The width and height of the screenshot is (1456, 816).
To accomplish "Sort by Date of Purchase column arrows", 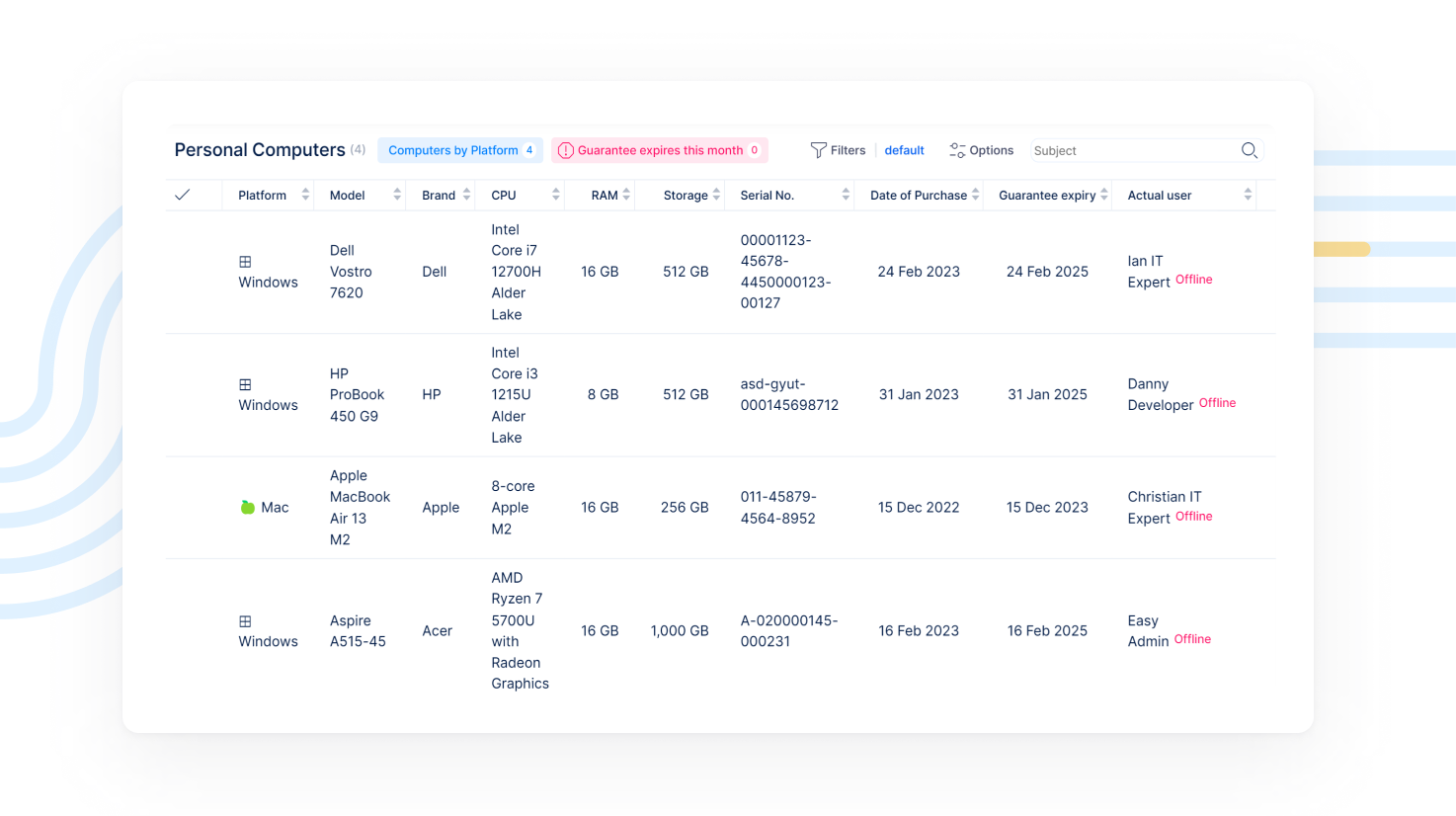I will 975,195.
